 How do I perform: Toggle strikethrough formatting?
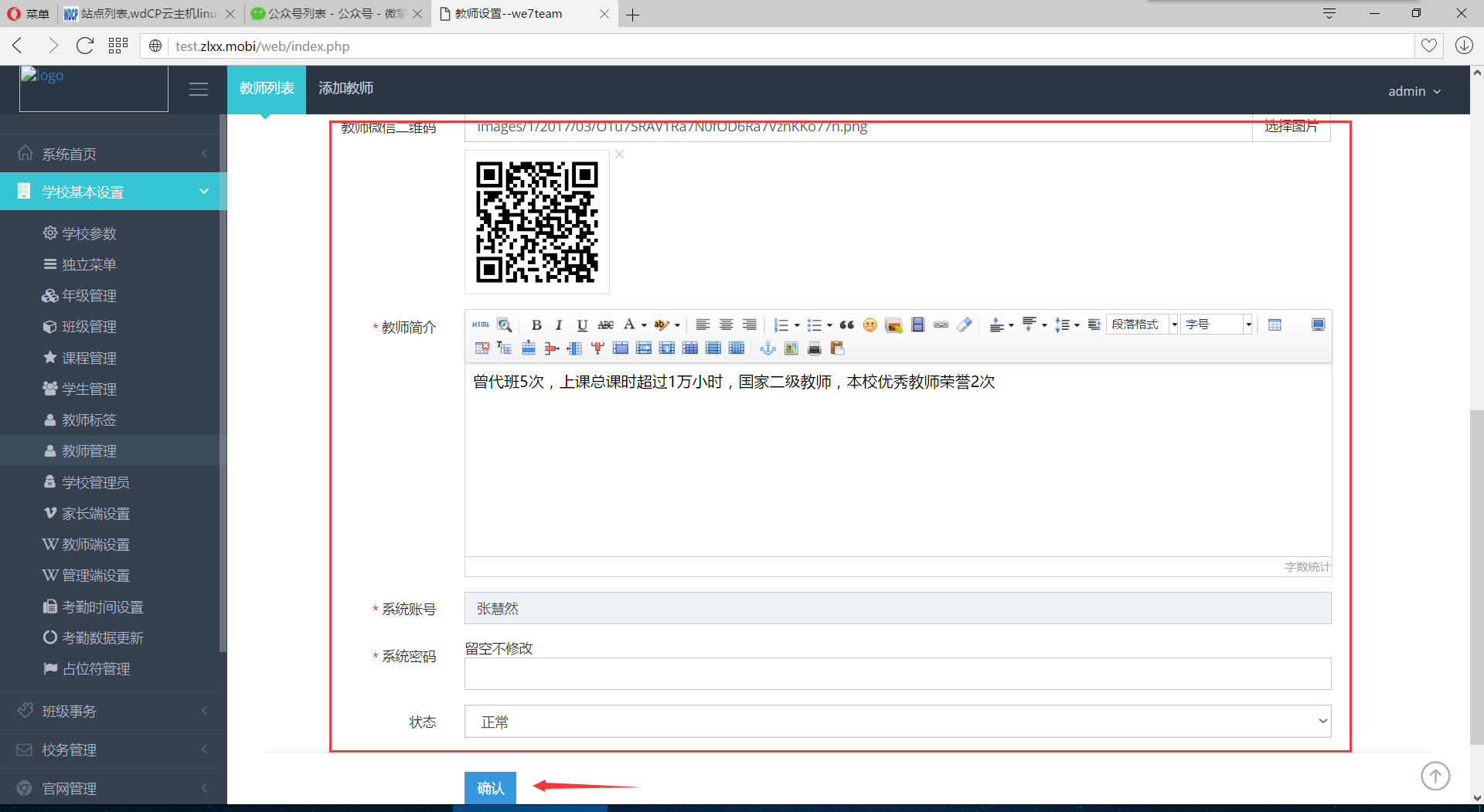[606, 325]
